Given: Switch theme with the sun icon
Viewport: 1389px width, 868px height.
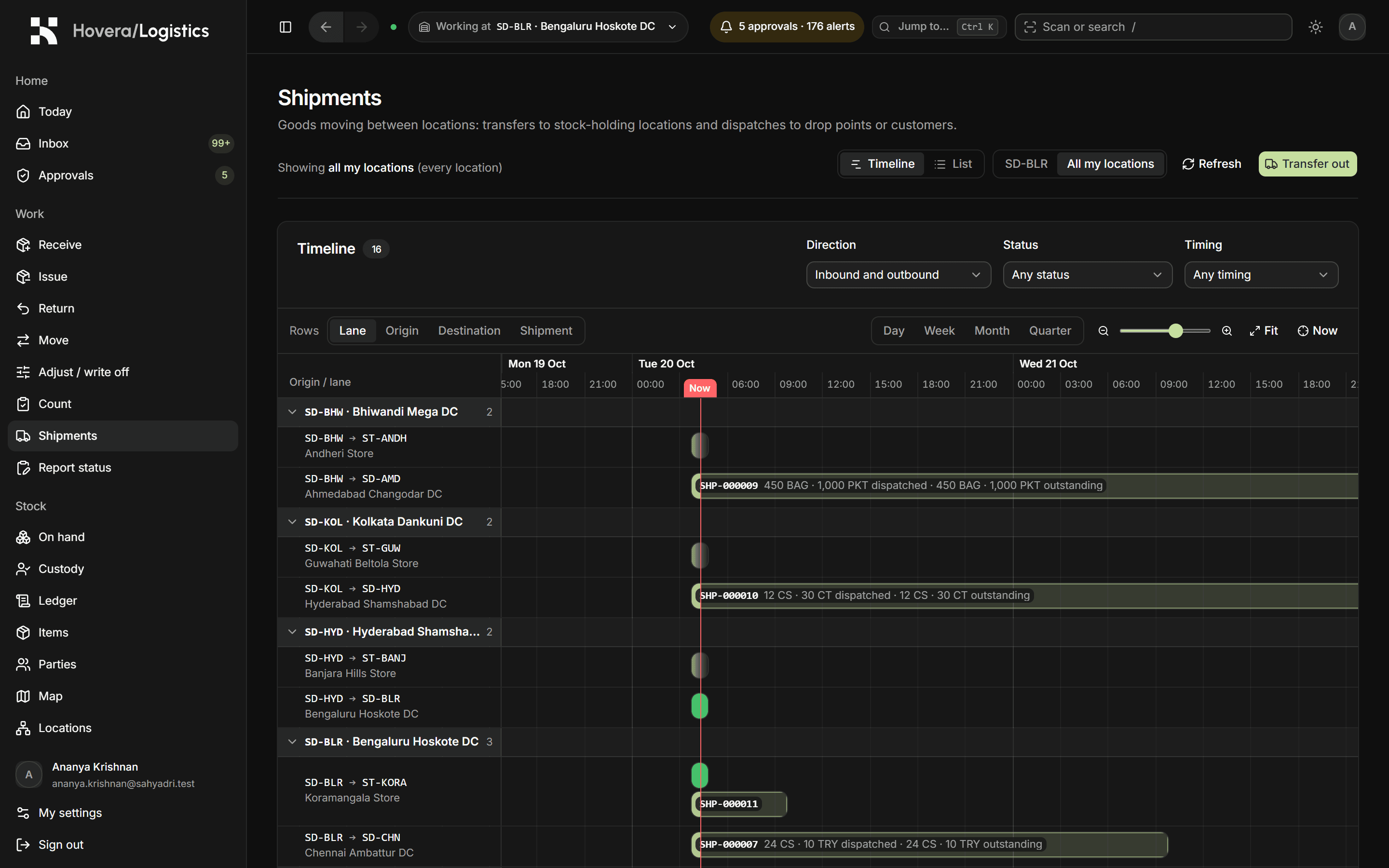Looking at the screenshot, I should click(1316, 27).
